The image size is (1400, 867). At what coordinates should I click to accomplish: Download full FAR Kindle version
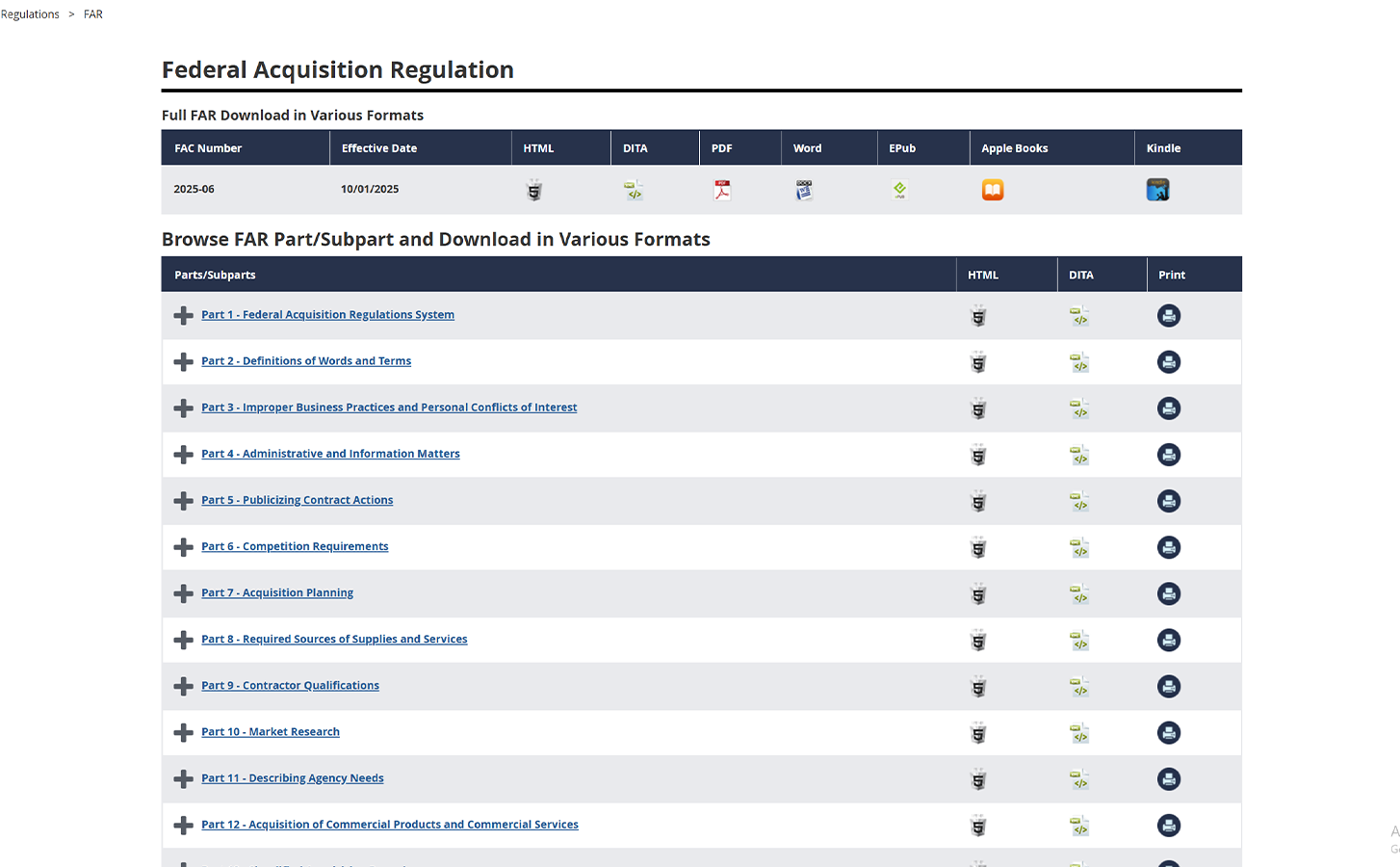pyautogui.click(x=1157, y=190)
